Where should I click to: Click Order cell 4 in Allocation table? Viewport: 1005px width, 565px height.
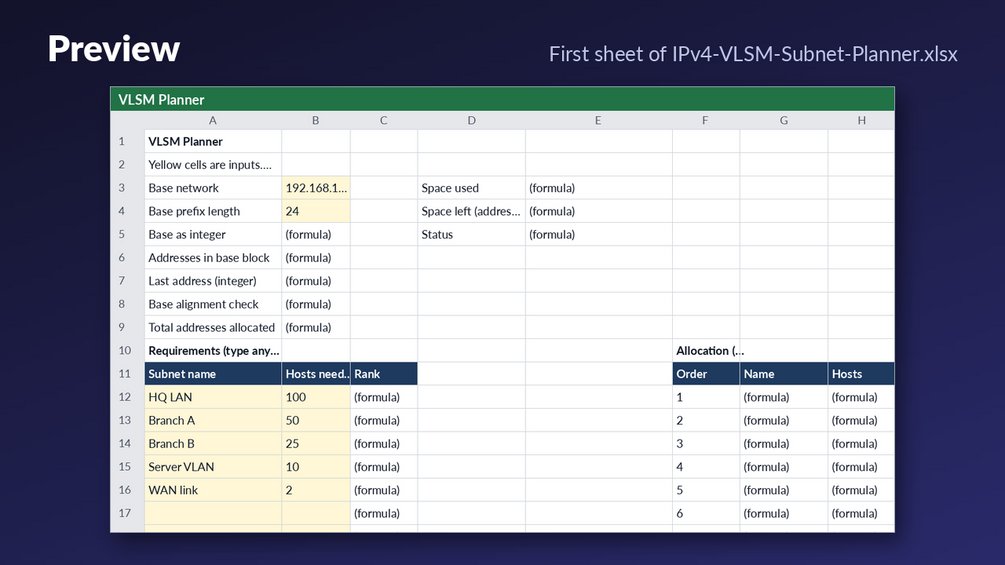pyautogui.click(x=706, y=467)
